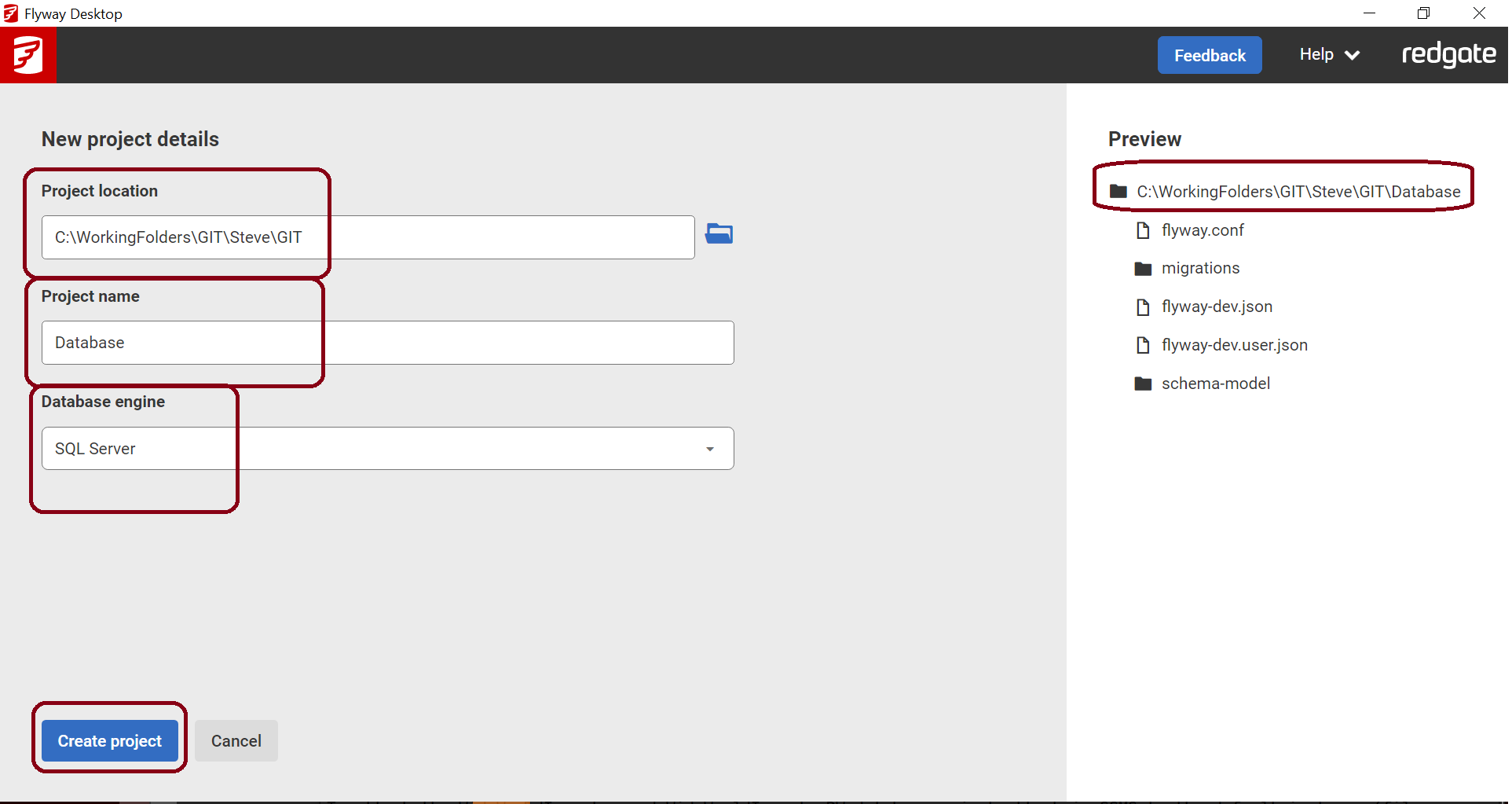Image resolution: width=1512 pixels, height=804 pixels.
Task: Click the Flyway logo in the top toolbar
Action: click(x=27, y=54)
